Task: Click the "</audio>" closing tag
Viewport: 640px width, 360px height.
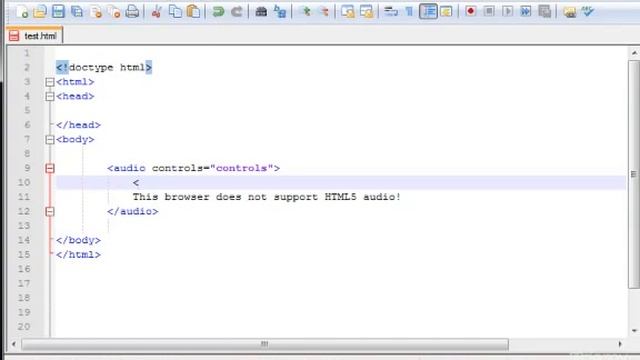Action: click(133, 211)
